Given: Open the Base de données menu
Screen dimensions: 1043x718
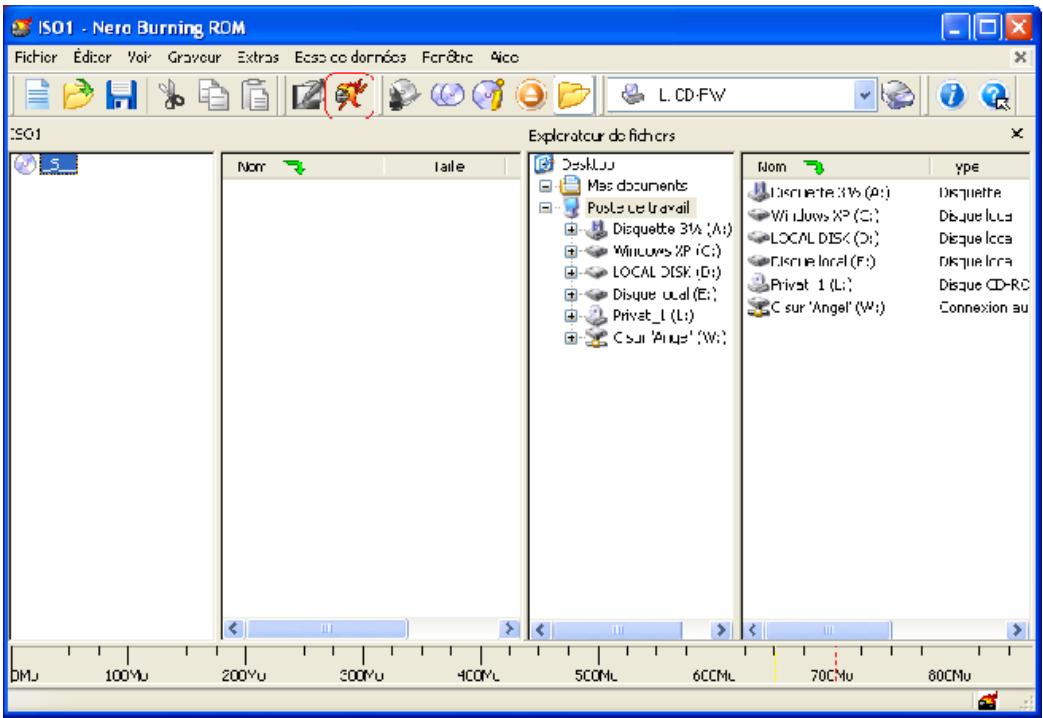Looking at the screenshot, I should tap(351, 58).
